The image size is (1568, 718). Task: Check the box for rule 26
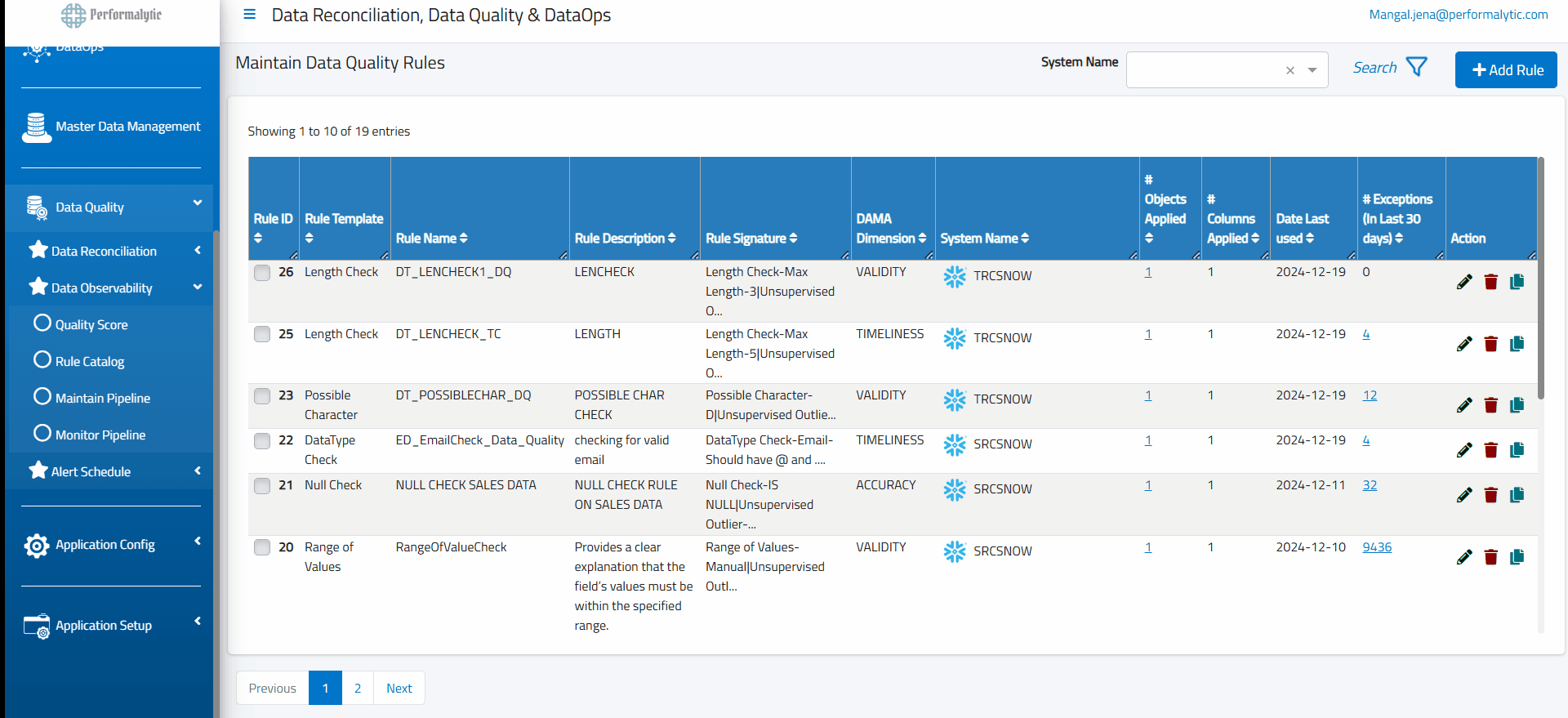[x=262, y=273]
